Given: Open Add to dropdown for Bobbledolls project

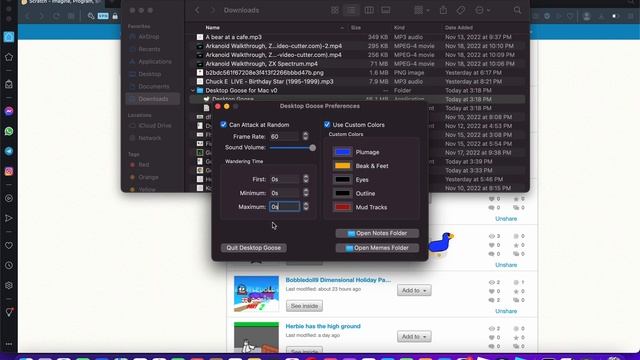Looking at the screenshot, I should point(414,290).
